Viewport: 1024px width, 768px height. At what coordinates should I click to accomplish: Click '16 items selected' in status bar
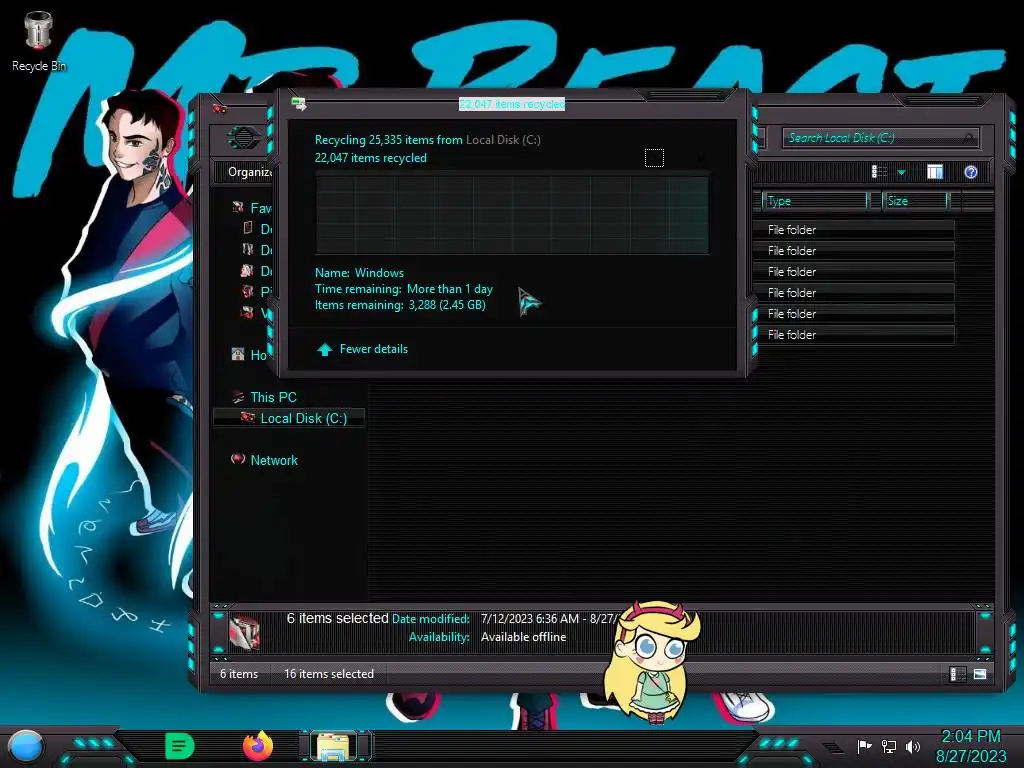[x=328, y=674]
